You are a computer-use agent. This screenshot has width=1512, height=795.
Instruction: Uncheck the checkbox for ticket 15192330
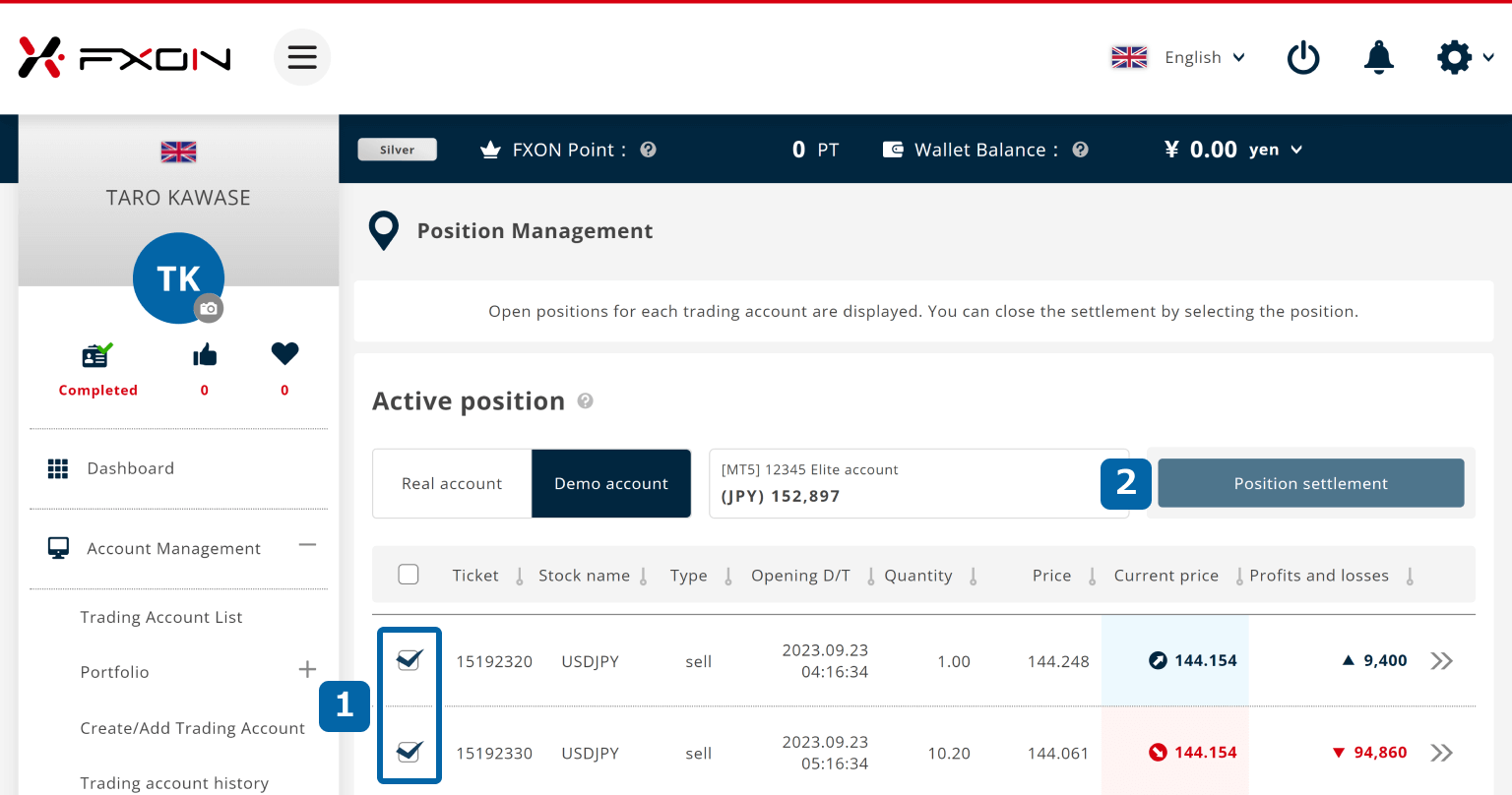click(x=409, y=753)
